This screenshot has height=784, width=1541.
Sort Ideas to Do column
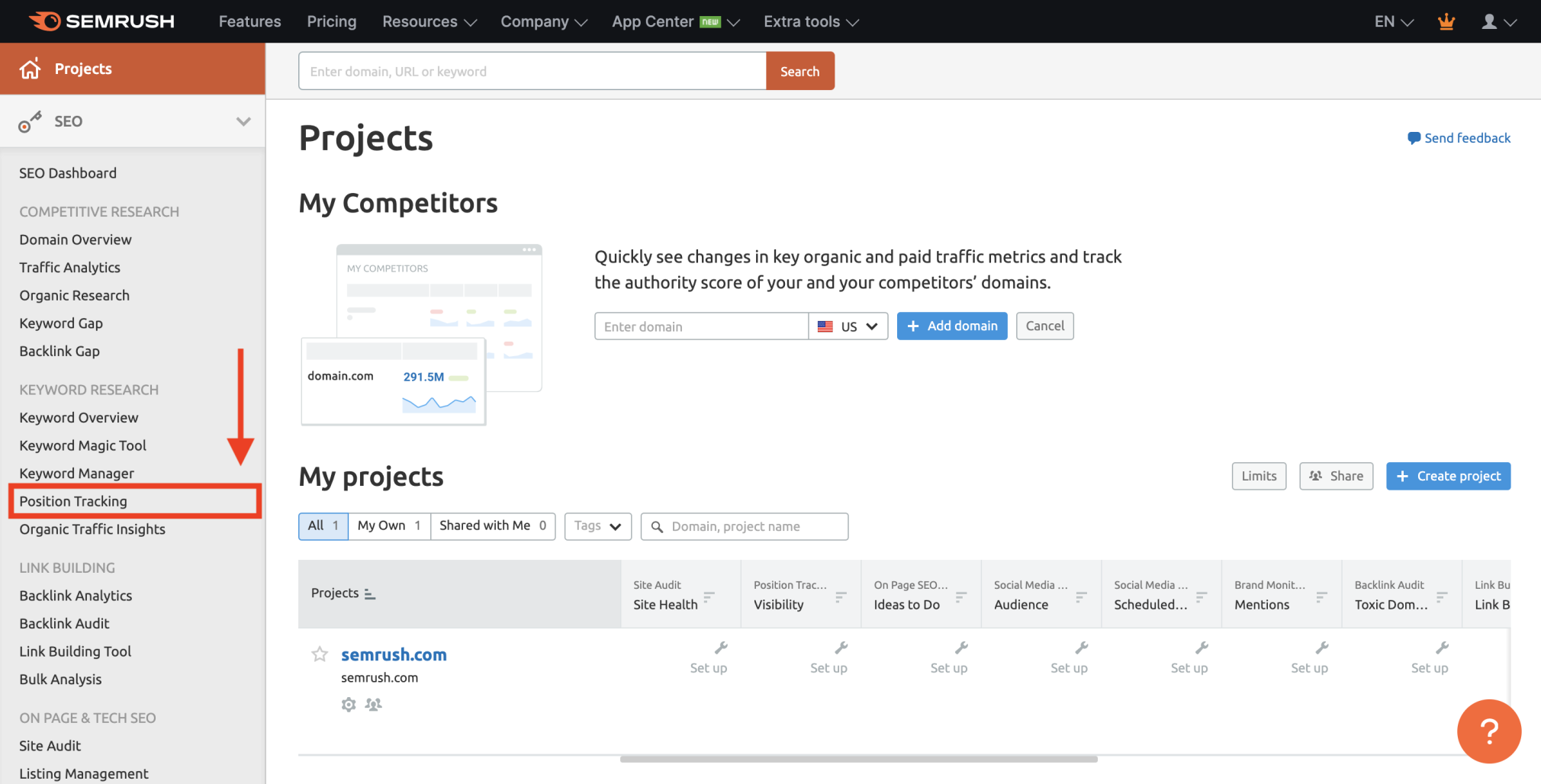[961, 596]
